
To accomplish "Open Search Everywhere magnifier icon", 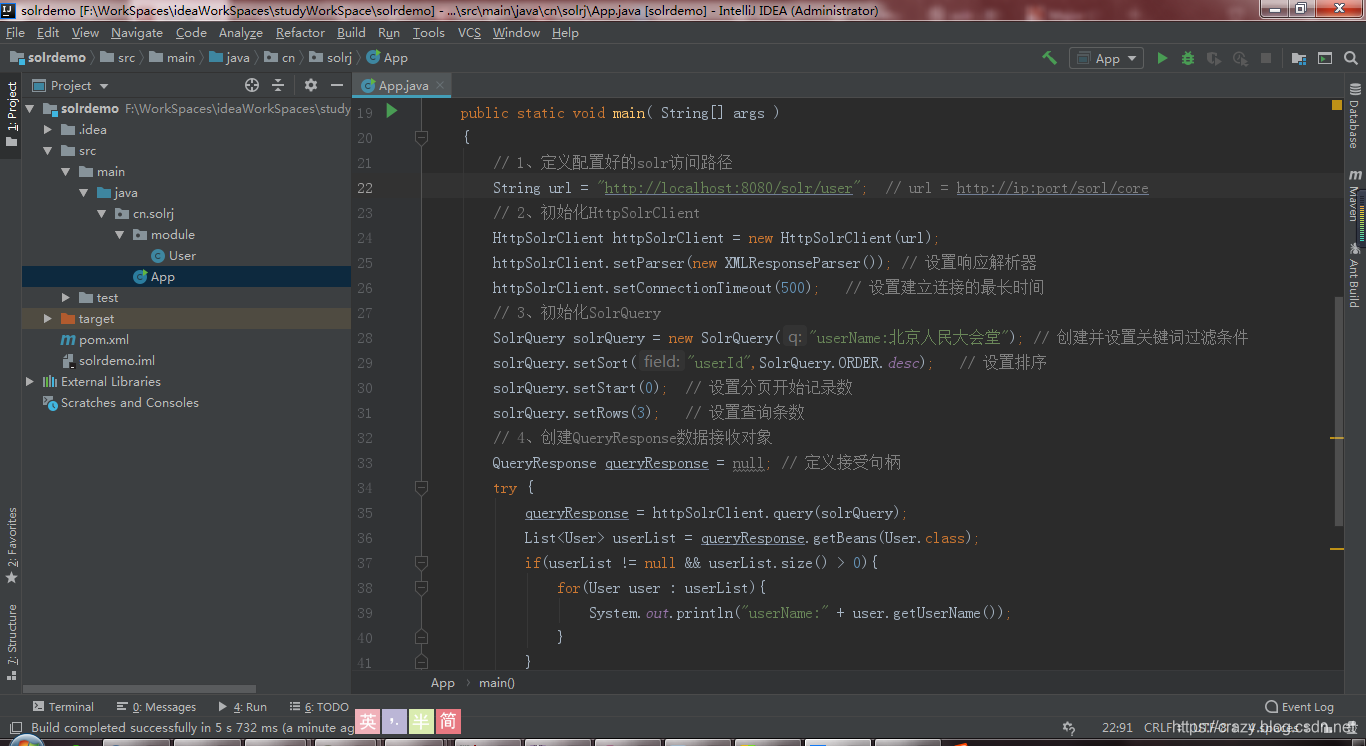I will coord(1352,57).
